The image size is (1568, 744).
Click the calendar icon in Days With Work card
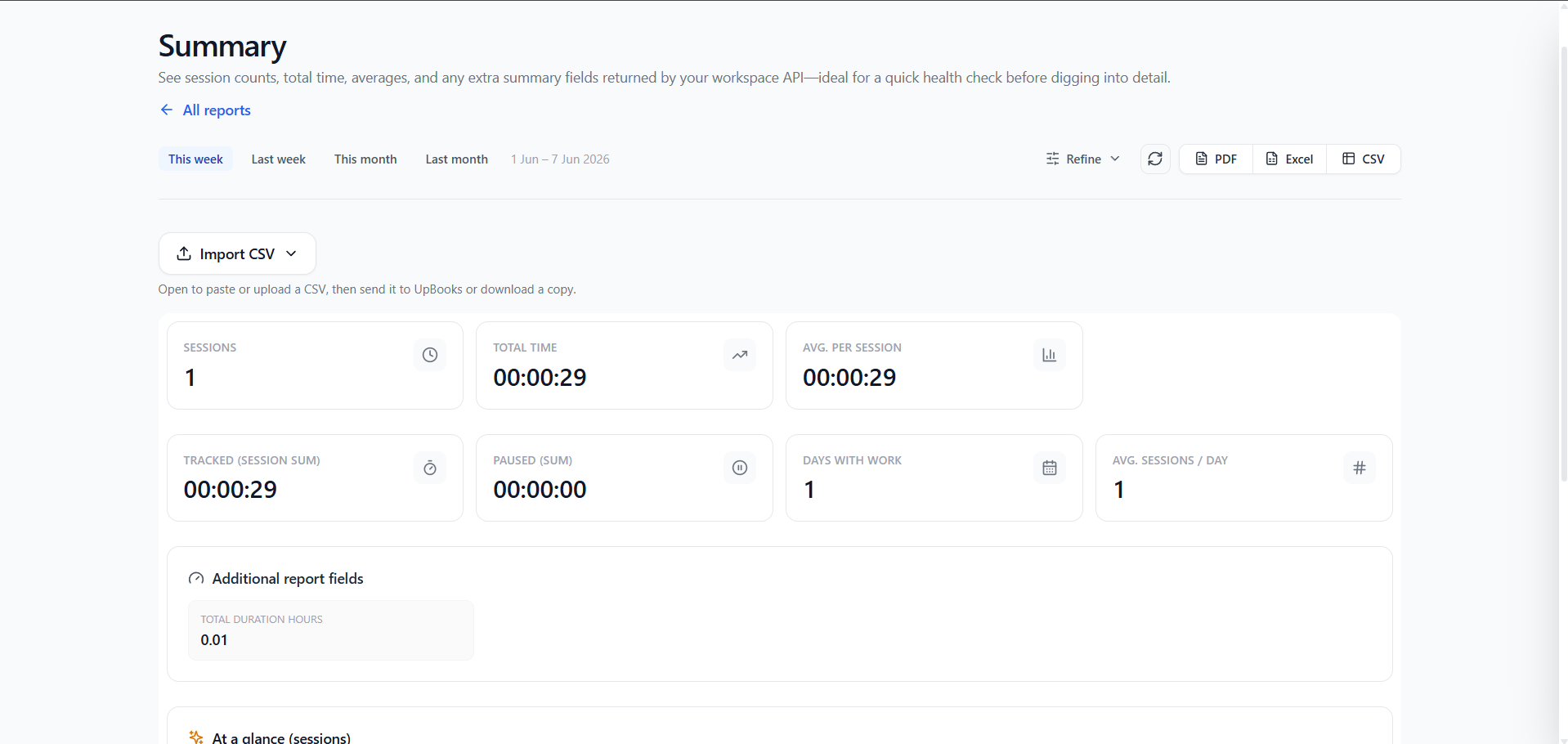(x=1049, y=468)
